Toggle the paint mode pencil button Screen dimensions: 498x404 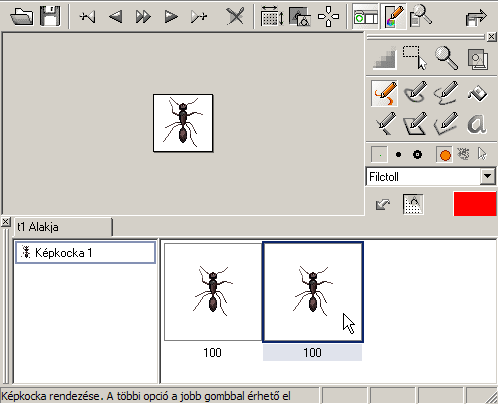click(x=394, y=17)
